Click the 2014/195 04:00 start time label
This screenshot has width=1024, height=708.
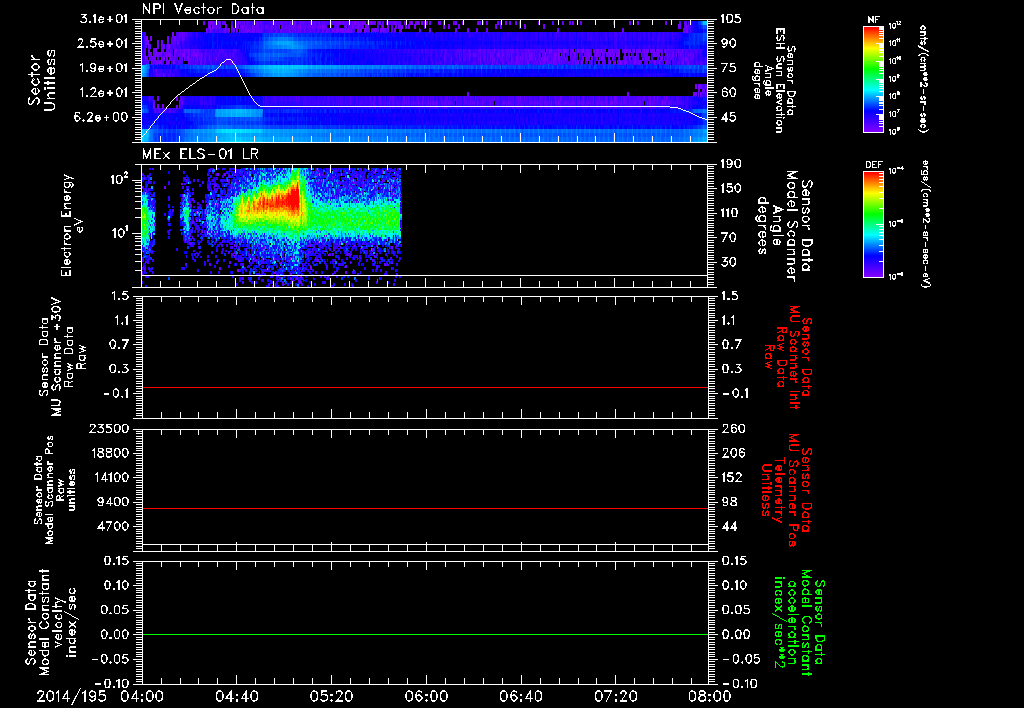pyautogui.click(x=100, y=697)
